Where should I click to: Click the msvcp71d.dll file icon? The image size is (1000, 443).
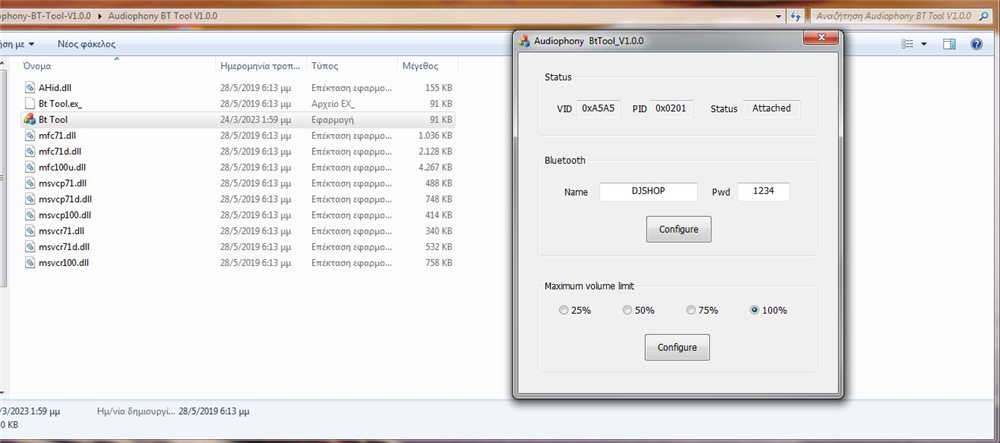[29, 199]
